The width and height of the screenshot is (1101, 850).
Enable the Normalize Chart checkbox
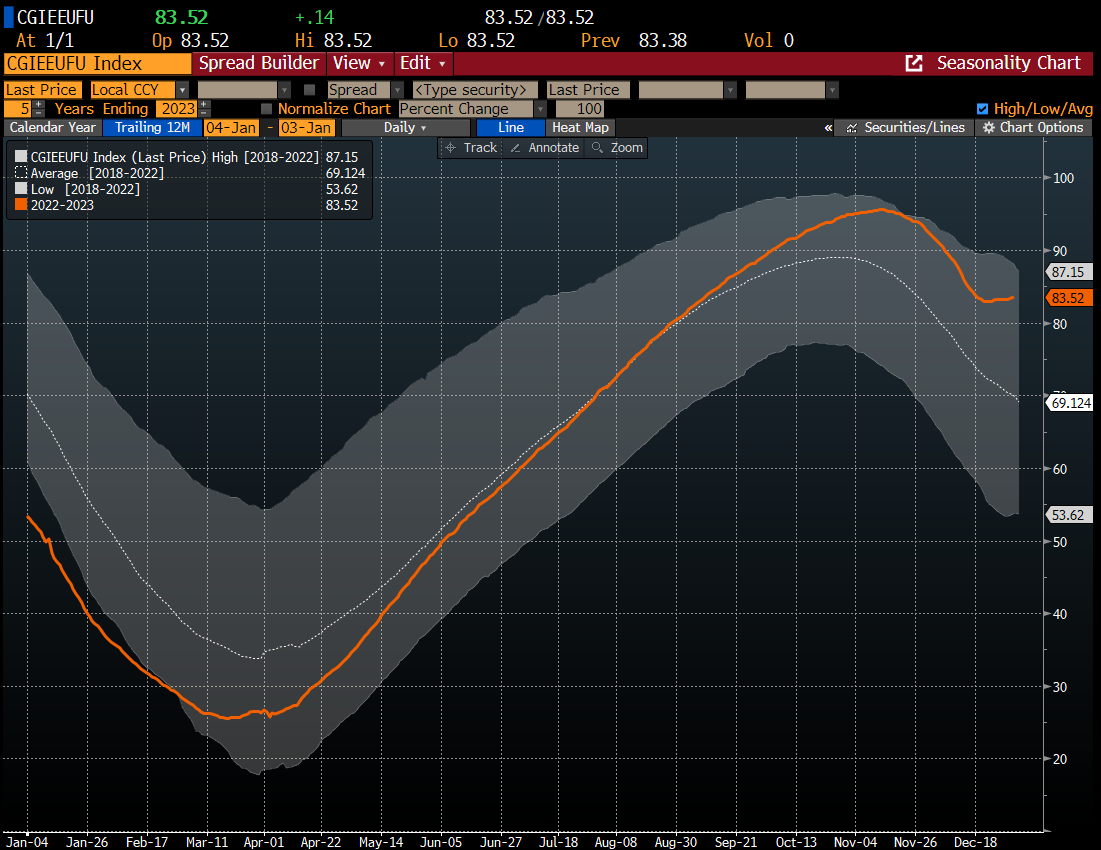[x=266, y=108]
